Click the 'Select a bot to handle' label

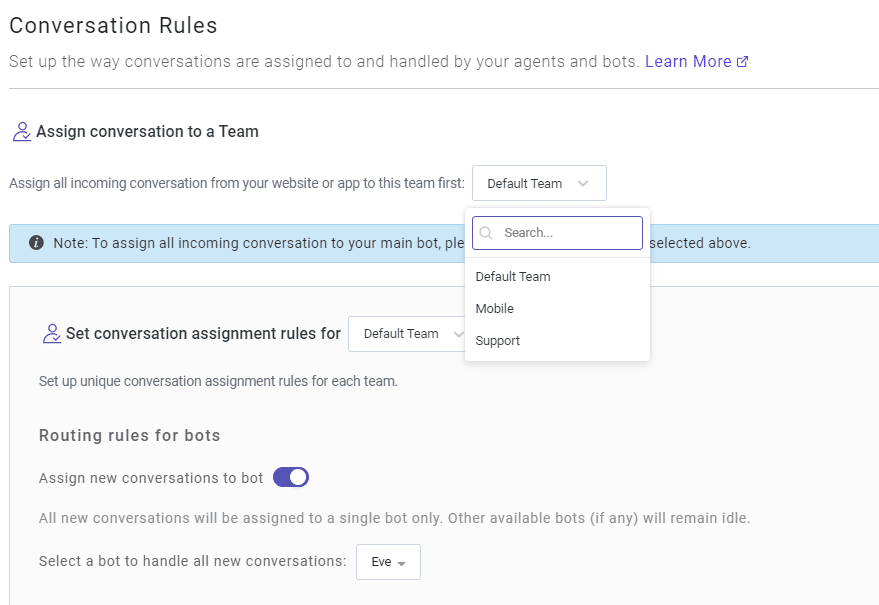tap(192, 561)
